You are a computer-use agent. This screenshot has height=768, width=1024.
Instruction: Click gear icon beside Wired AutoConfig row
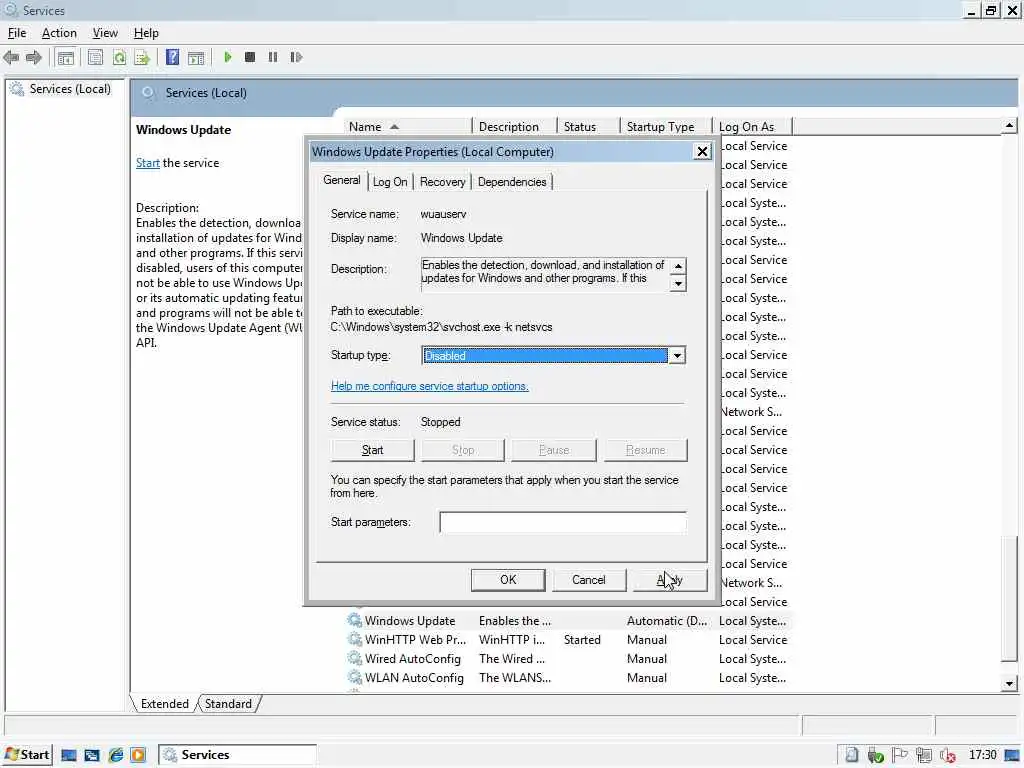tap(355, 658)
